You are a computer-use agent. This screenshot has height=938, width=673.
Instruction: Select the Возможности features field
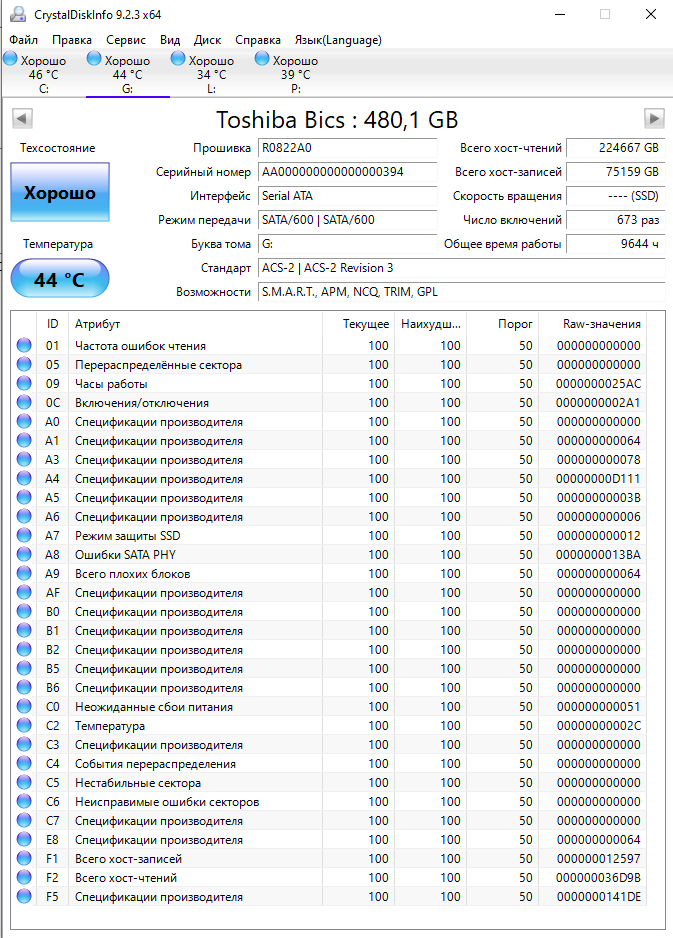[461, 292]
